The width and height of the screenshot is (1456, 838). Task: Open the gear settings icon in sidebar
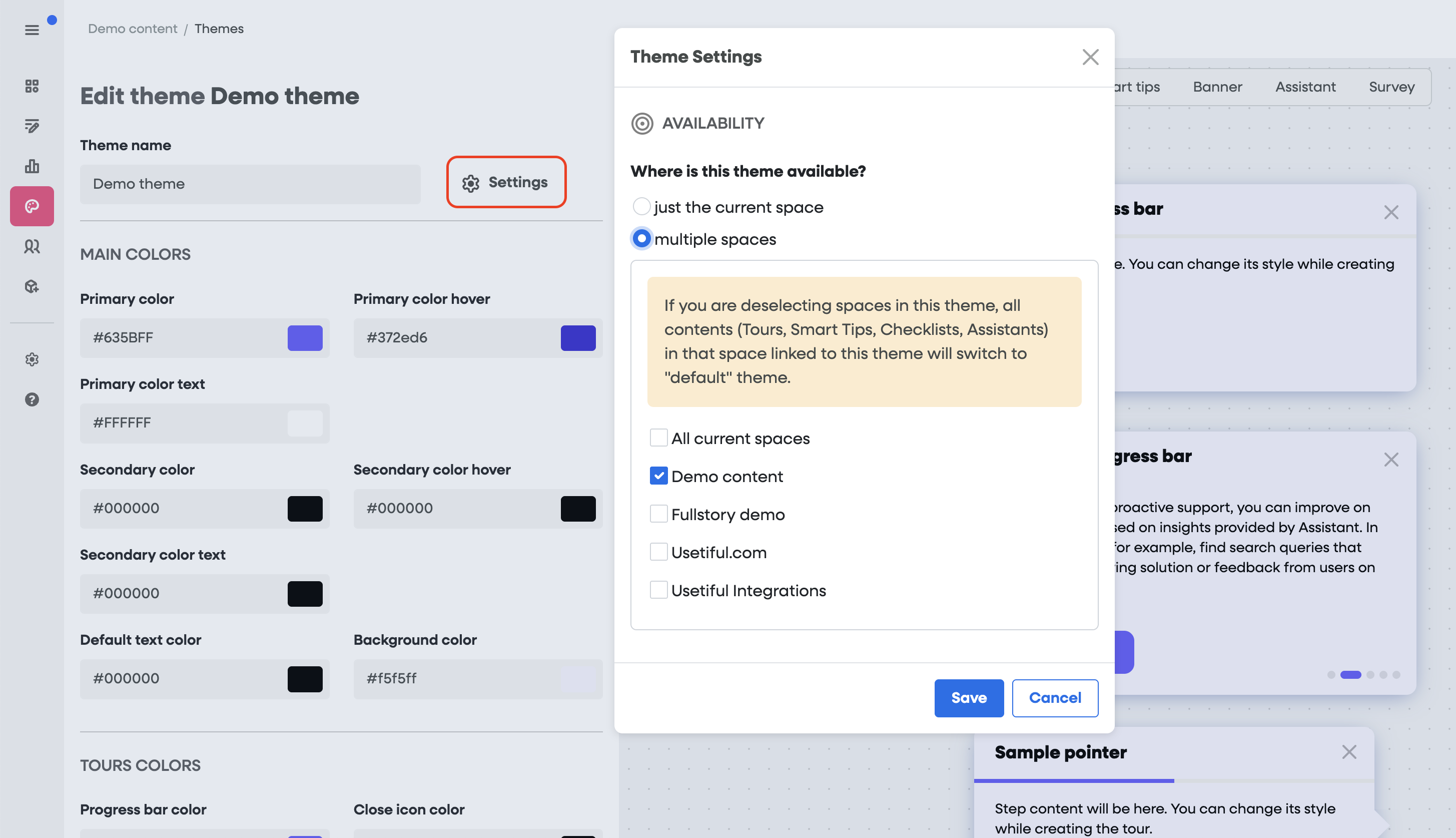click(x=32, y=359)
